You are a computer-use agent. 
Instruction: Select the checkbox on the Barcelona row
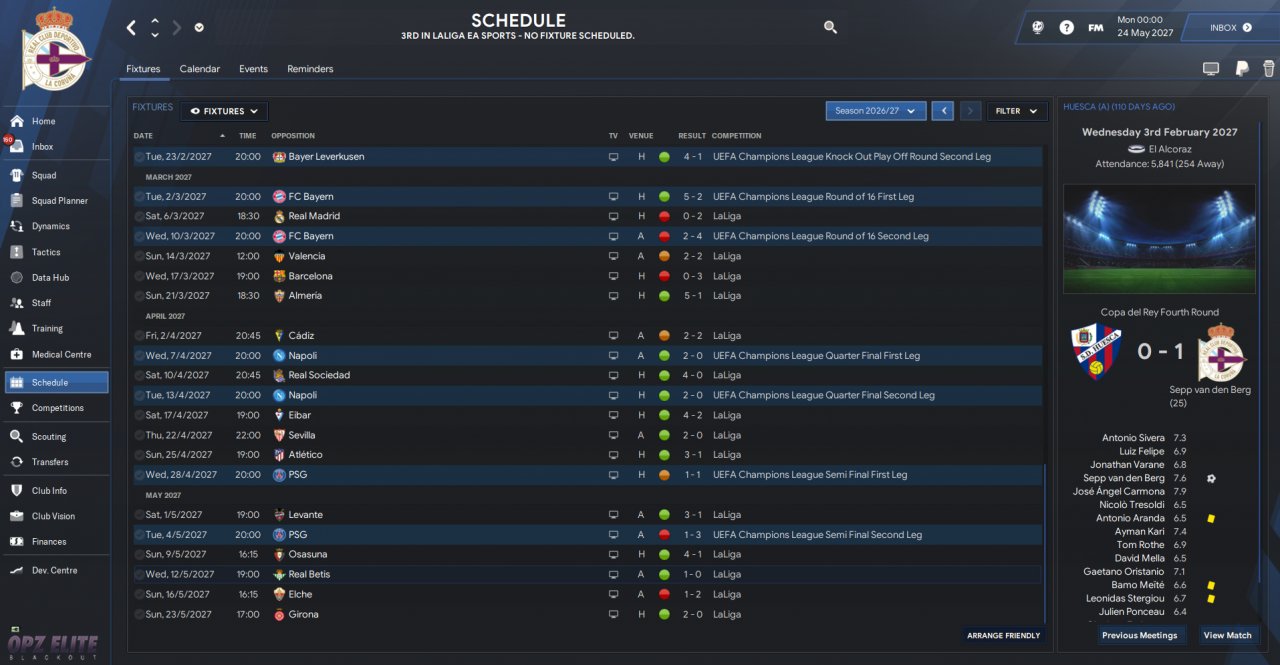point(139,276)
